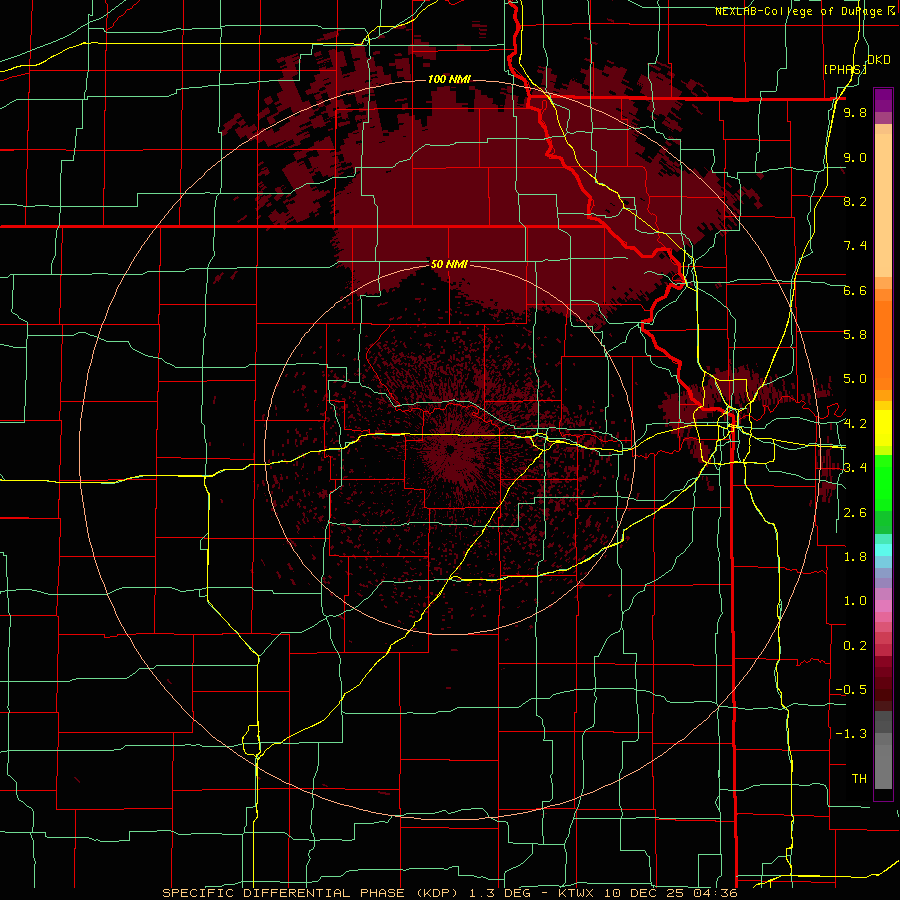The image size is (900, 900).
Task: Click the 1.8 scale value
Action: [855, 557]
